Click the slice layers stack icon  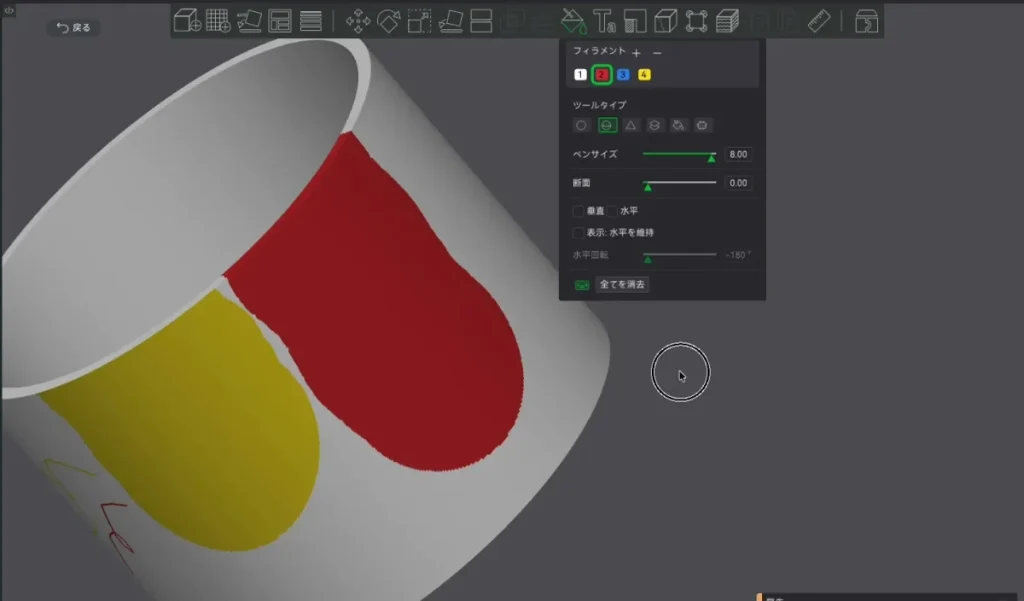tap(727, 21)
